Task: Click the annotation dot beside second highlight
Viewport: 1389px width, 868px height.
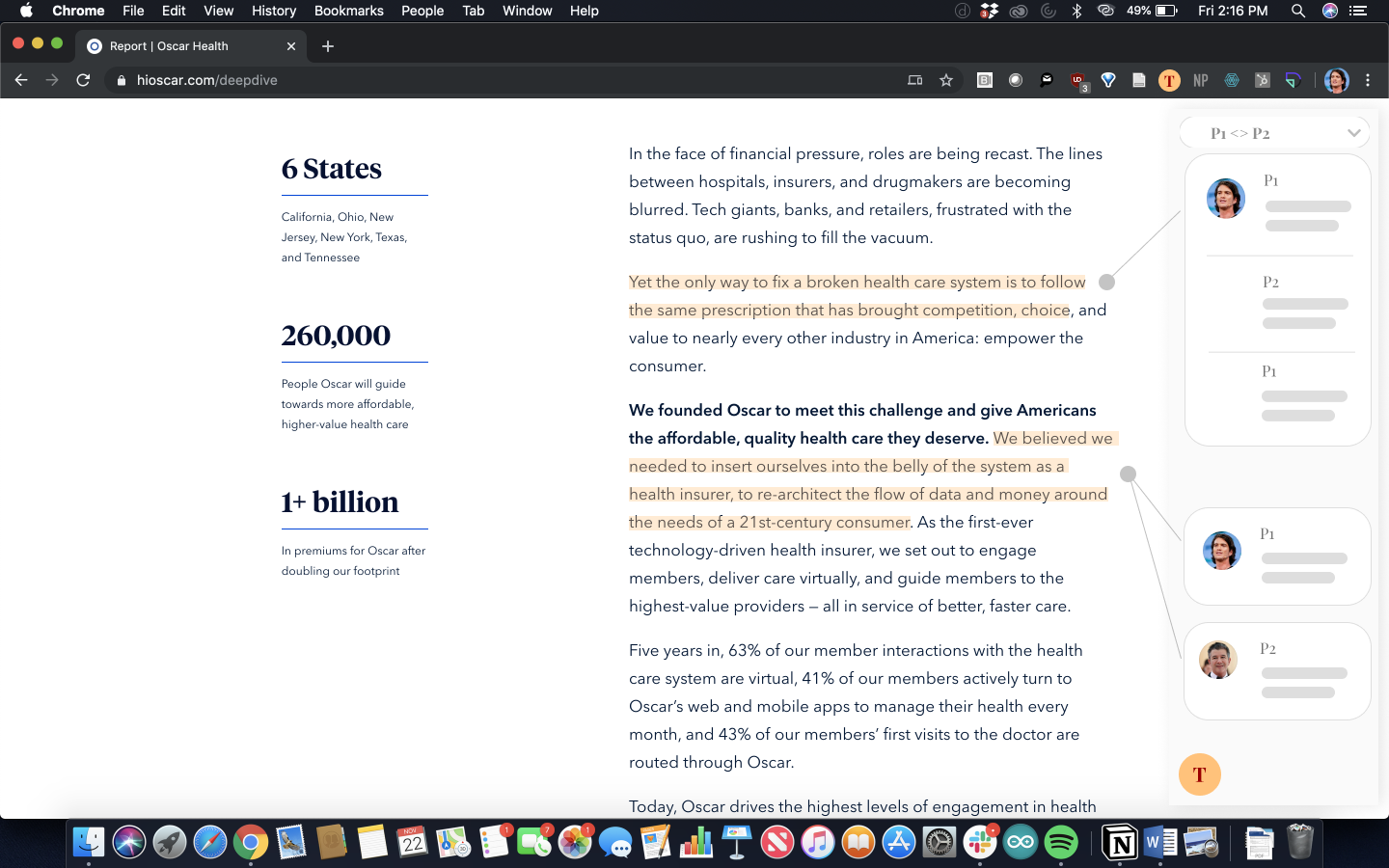Action: [1128, 474]
